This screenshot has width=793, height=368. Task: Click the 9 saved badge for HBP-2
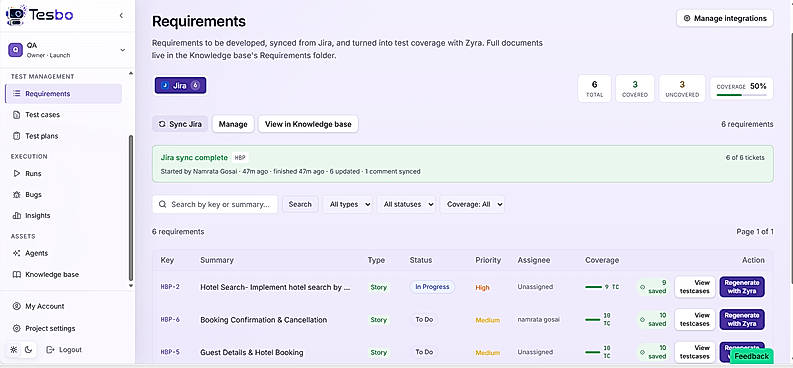tap(653, 287)
